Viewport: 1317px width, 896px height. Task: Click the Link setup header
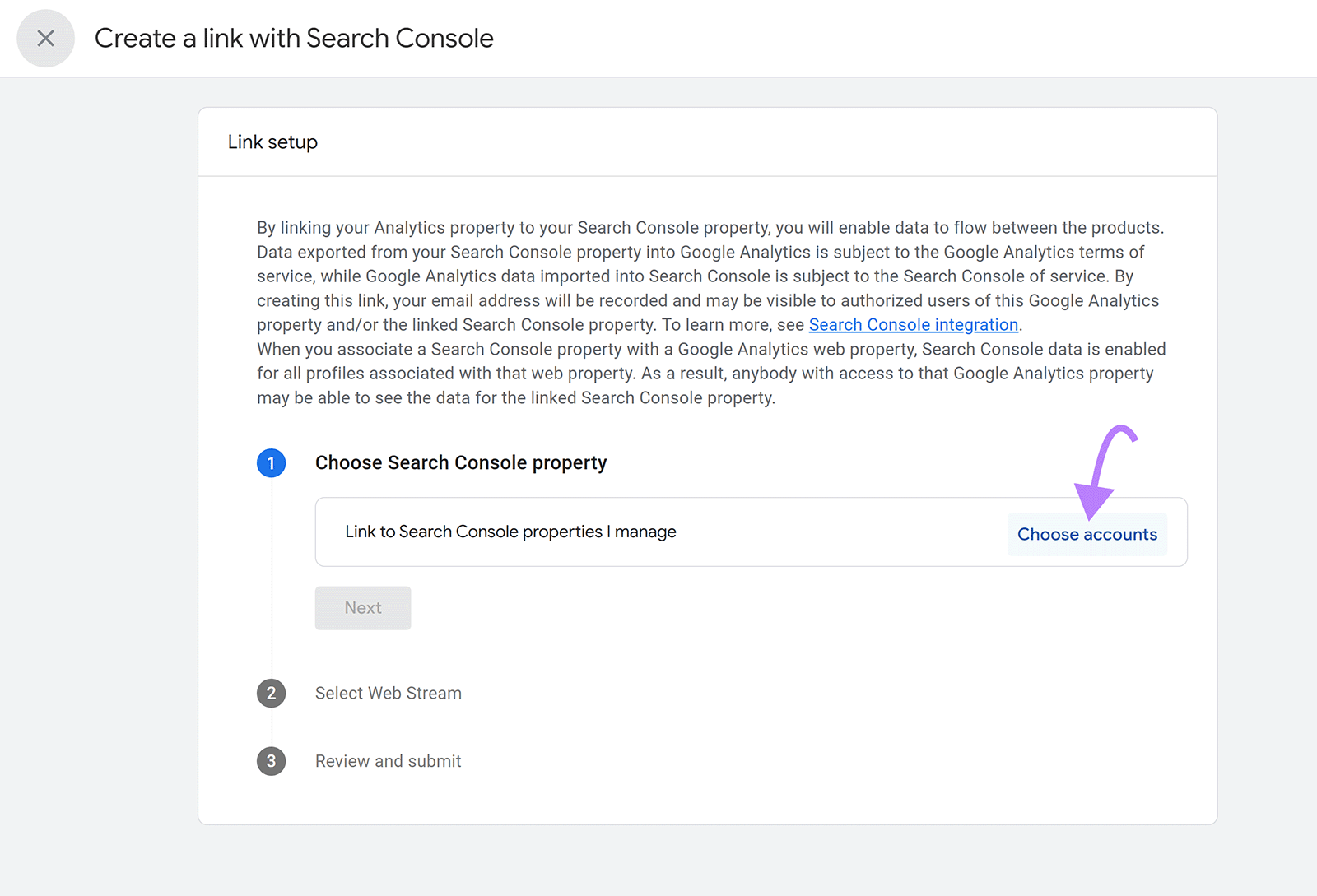click(x=272, y=142)
